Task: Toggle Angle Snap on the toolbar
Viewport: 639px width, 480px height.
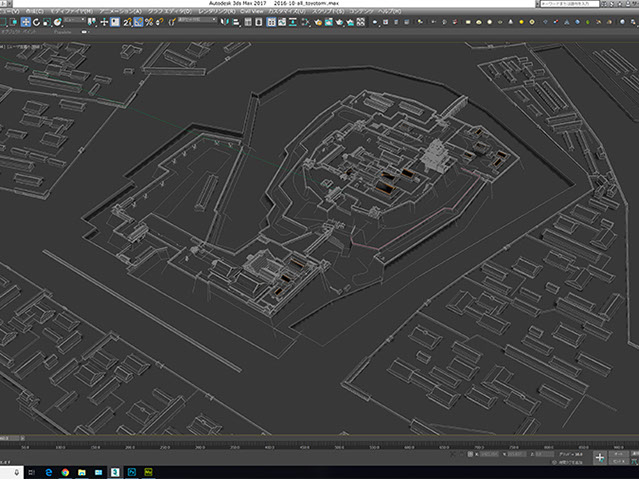Action: pos(136,21)
